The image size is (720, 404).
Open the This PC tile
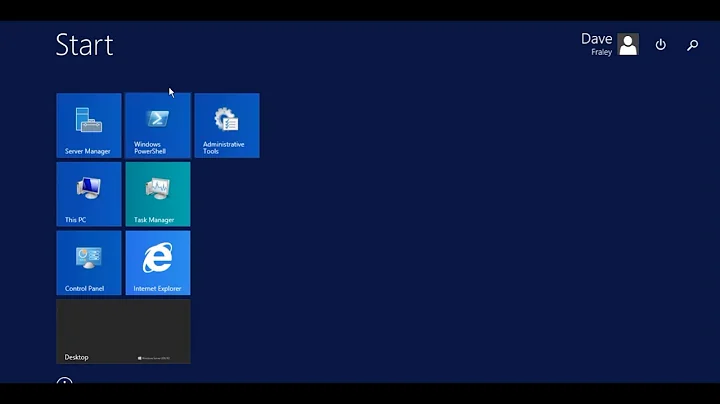click(89, 194)
